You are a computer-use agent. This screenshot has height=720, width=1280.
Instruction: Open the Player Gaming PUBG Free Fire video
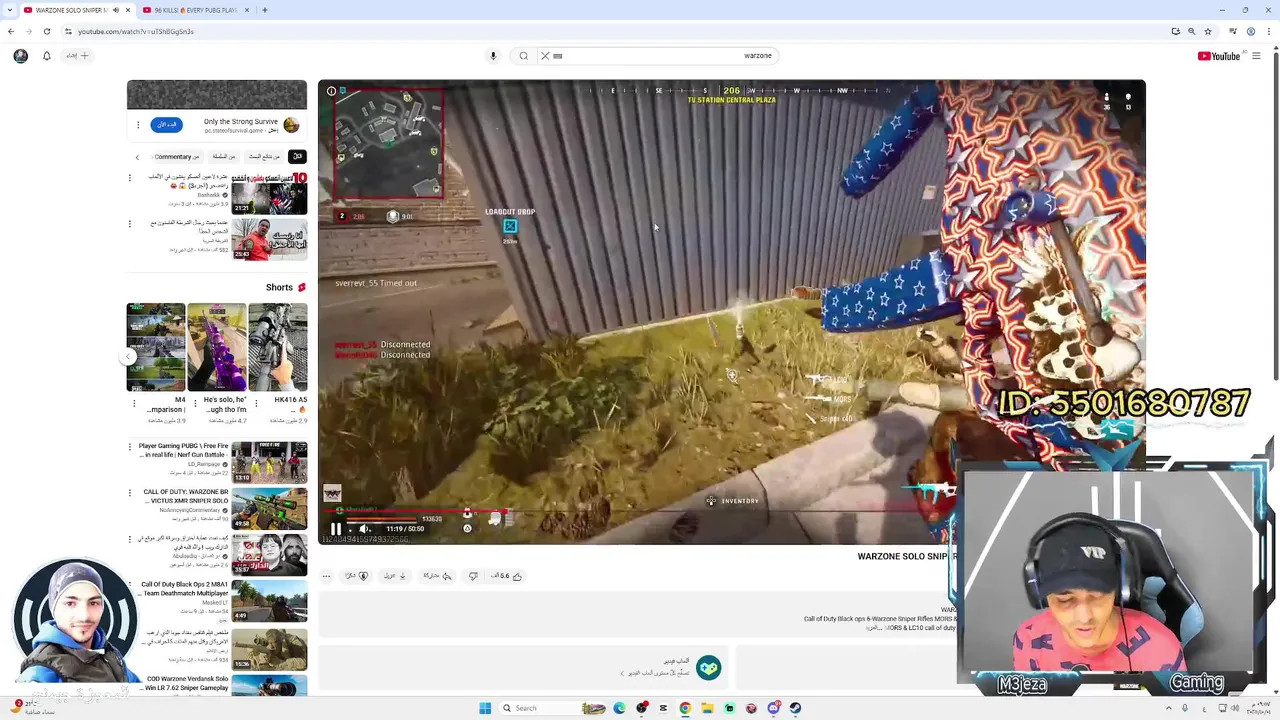pyautogui.click(x=269, y=462)
